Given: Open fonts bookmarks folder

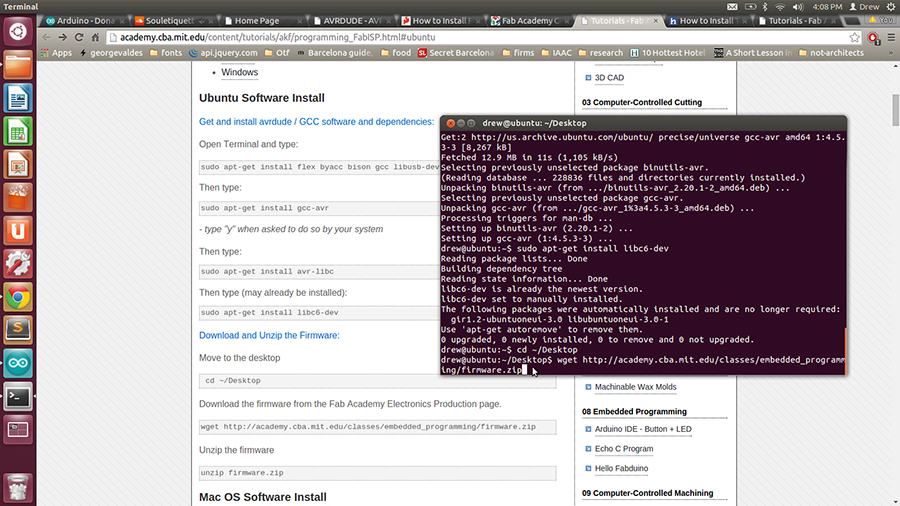Looking at the screenshot, I should coord(166,53).
